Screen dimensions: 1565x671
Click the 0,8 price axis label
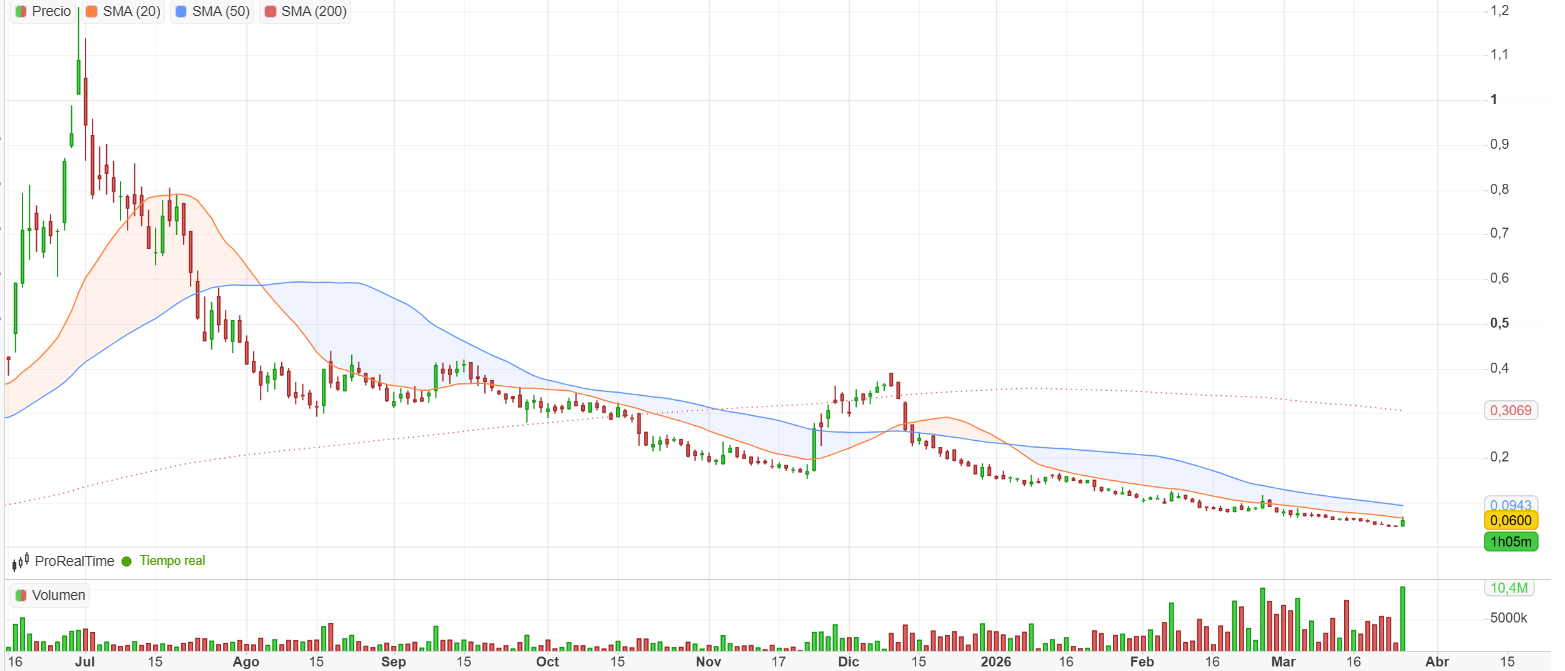pyautogui.click(x=1499, y=189)
